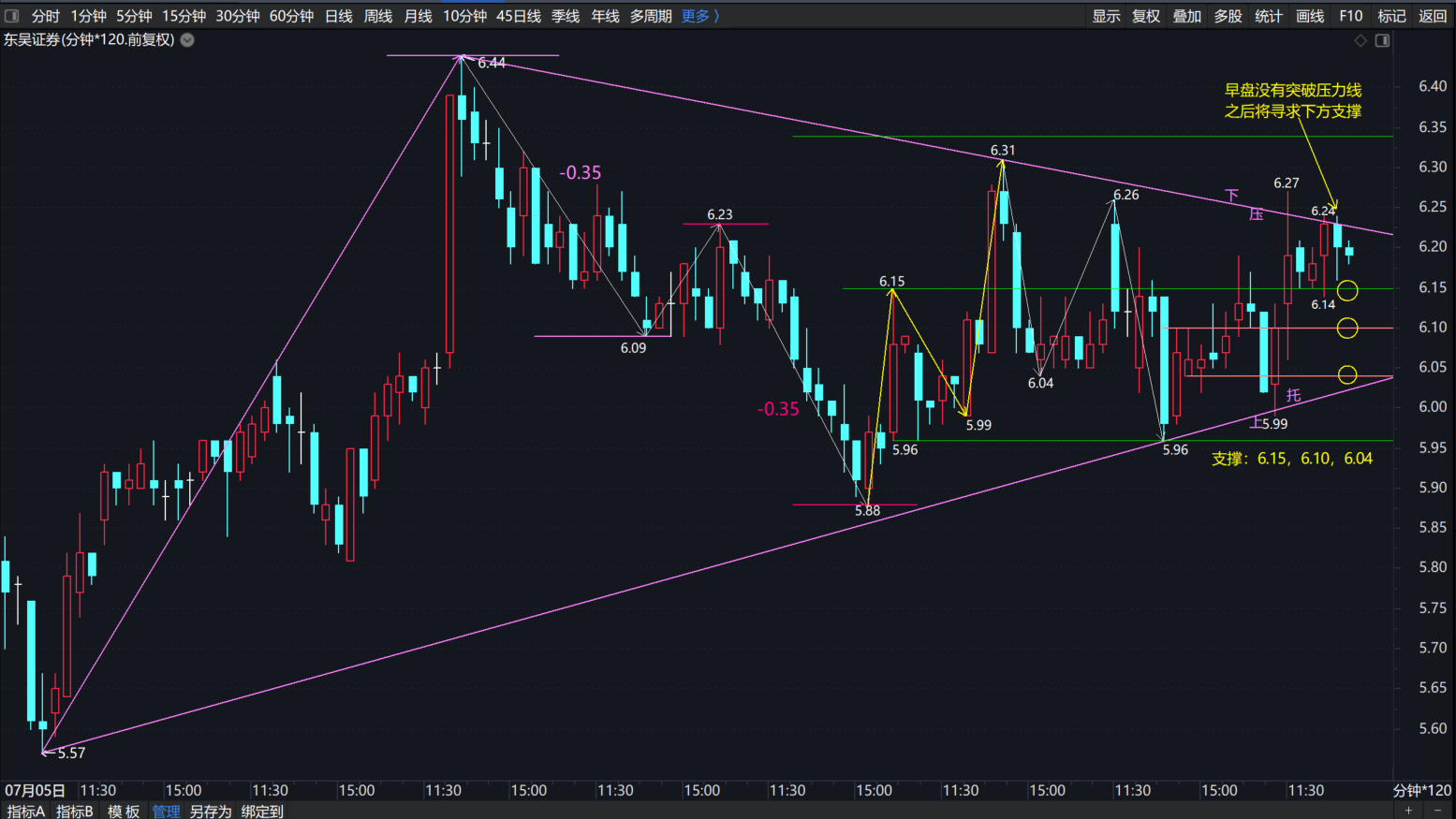The width and height of the screenshot is (1456, 819).
Task: Select the 10分钟 period
Action: coord(464,16)
